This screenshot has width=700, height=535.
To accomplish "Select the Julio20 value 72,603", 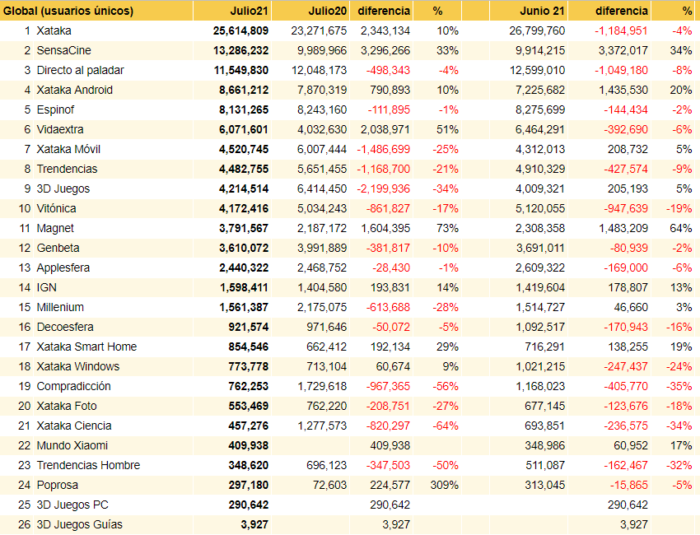I will pos(329,485).
